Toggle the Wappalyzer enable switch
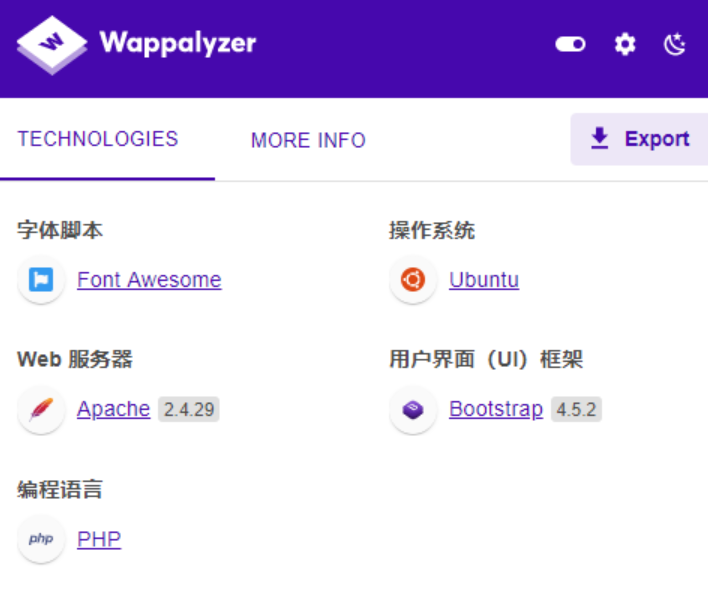This screenshot has width=708, height=601. click(x=570, y=44)
